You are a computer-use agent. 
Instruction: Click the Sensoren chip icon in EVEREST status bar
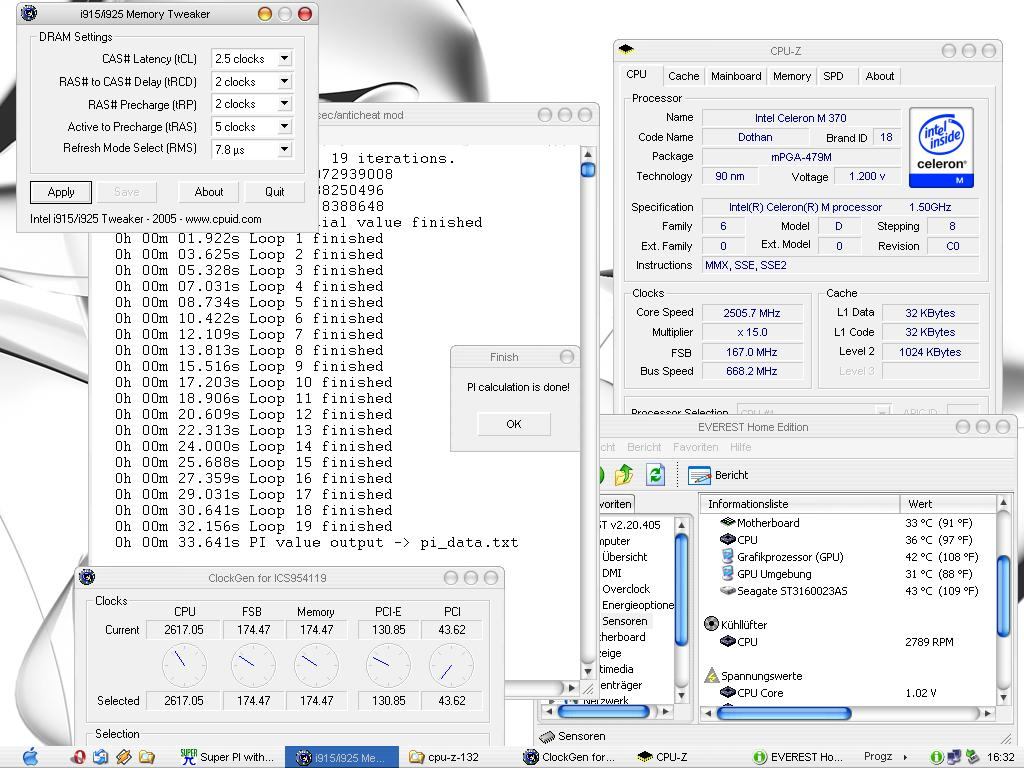click(547, 736)
